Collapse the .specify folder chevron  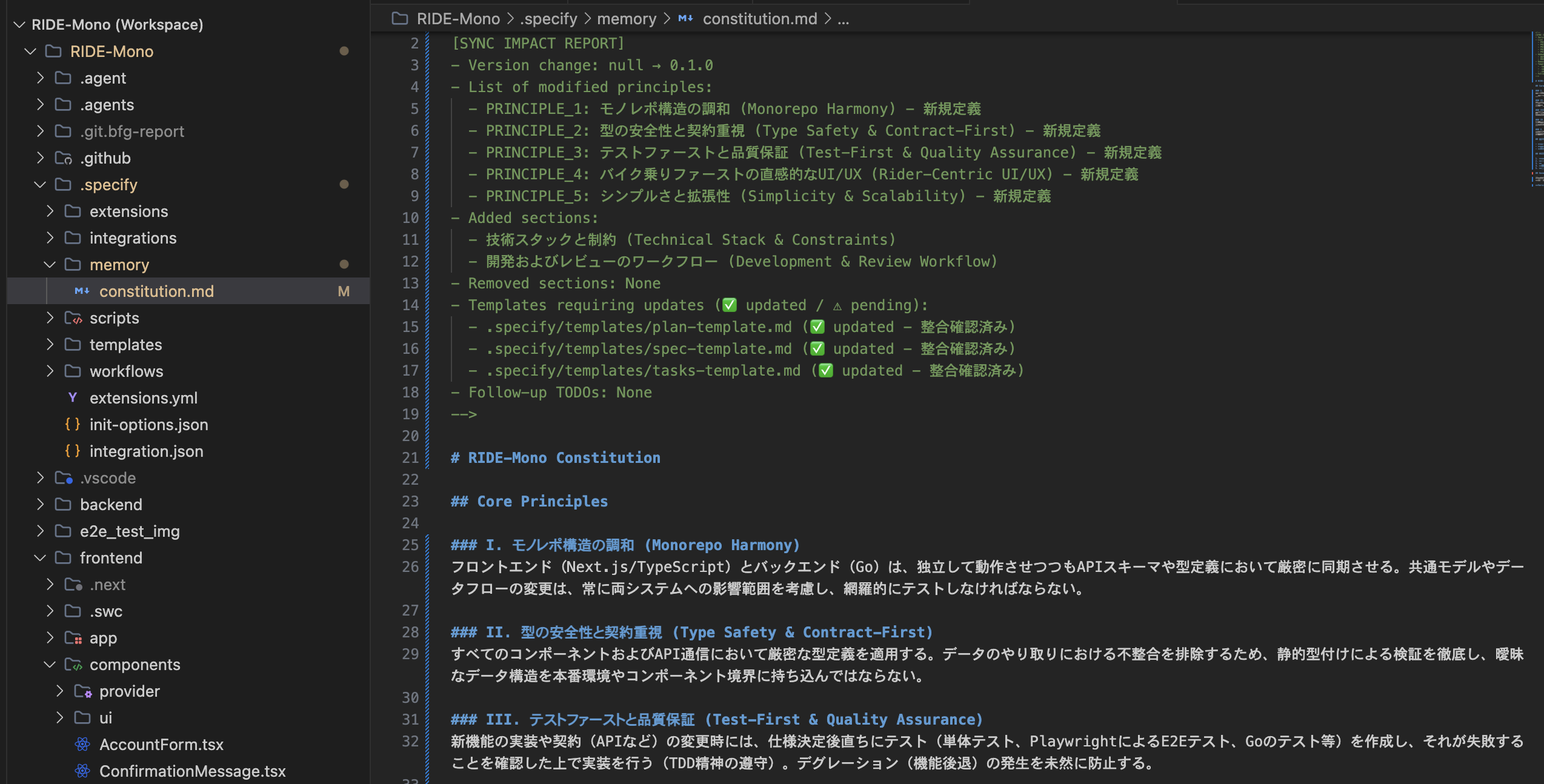[x=40, y=184]
